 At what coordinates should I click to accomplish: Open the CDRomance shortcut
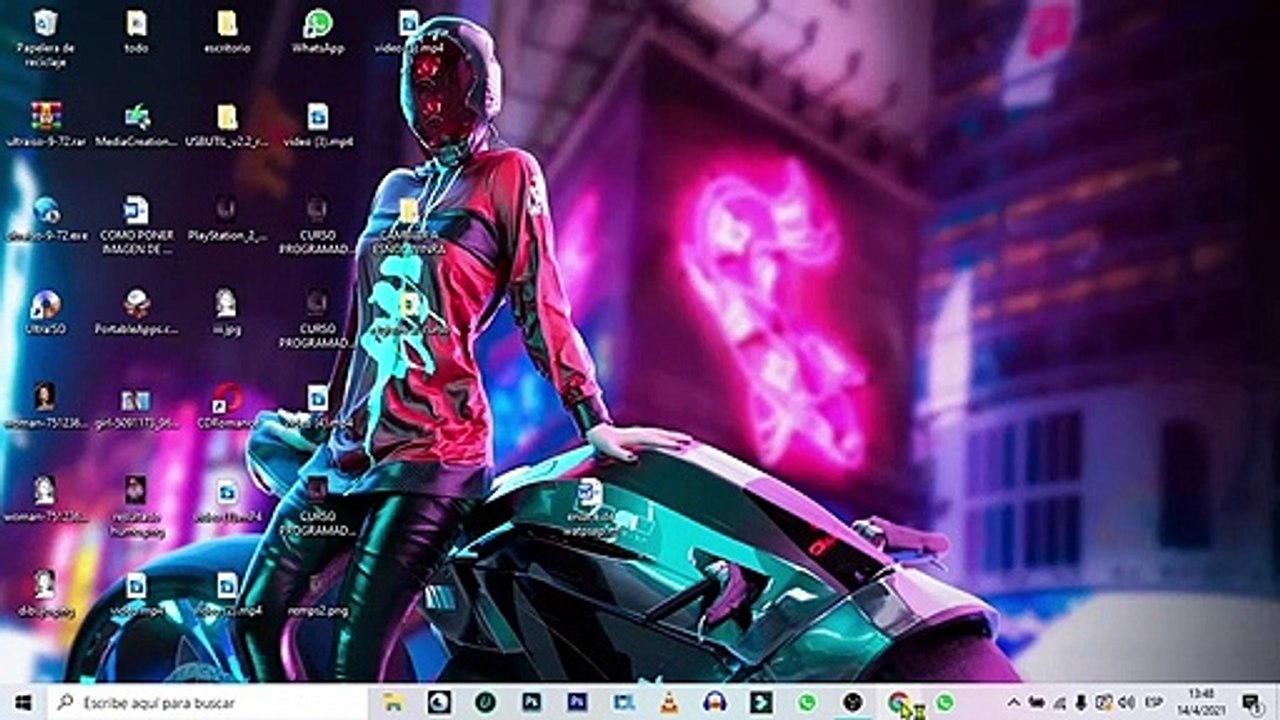click(x=227, y=407)
